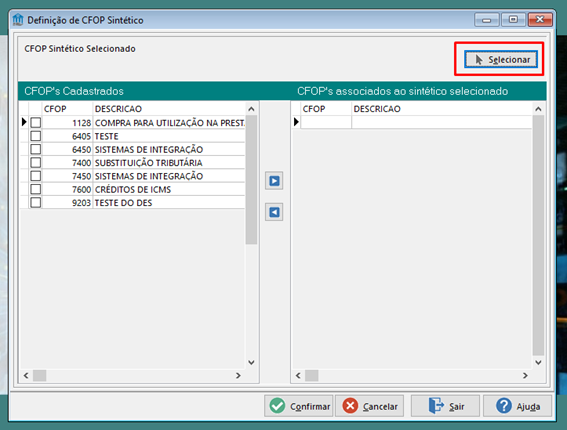
Task: Click the Confirmar button
Action: [299, 406]
